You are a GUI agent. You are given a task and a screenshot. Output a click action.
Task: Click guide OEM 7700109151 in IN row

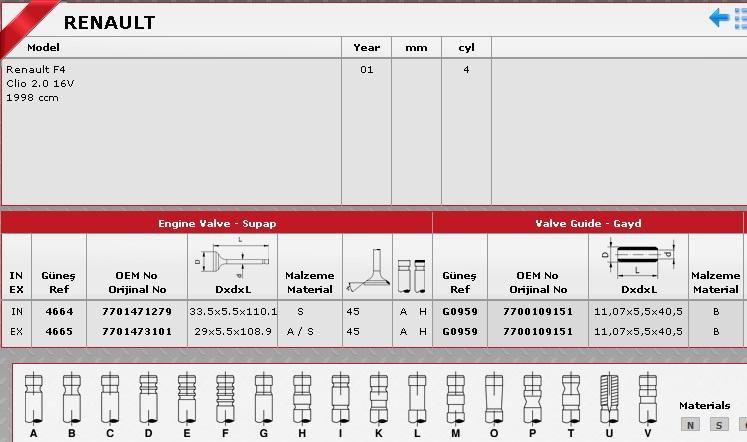[x=538, y=311]
